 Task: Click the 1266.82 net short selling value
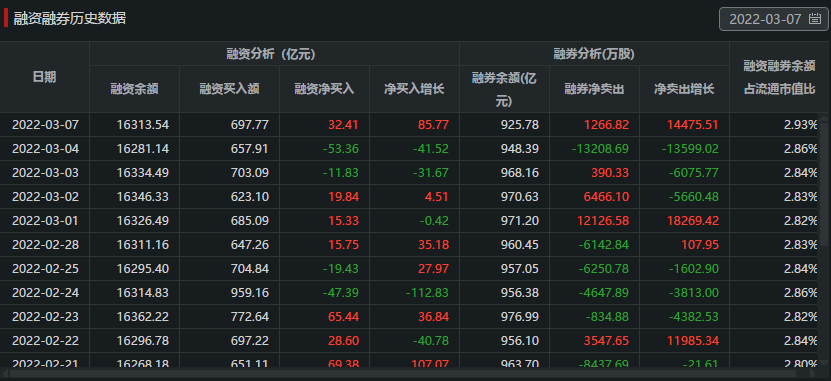(x=606, y=125)
